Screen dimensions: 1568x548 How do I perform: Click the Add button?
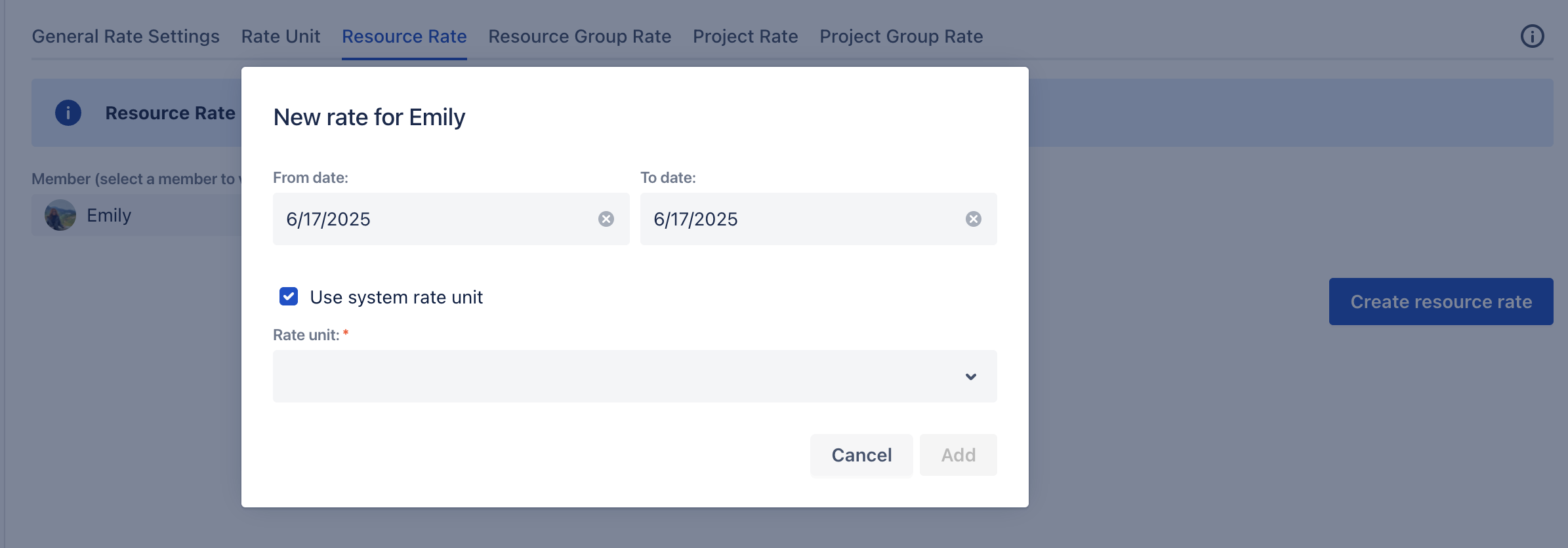click(958, 455)
